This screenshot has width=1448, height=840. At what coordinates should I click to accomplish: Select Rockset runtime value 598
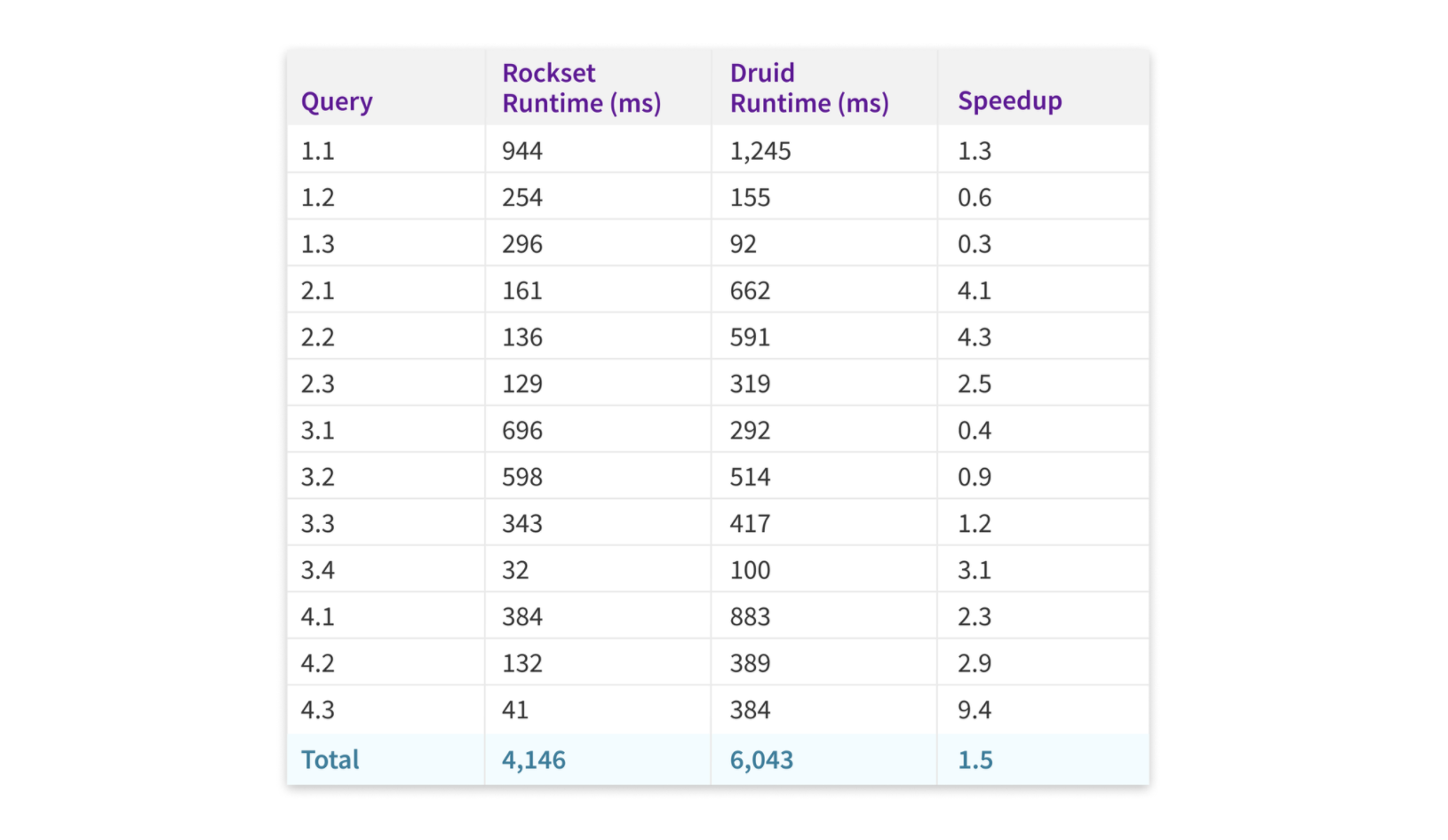coord(522,477)
